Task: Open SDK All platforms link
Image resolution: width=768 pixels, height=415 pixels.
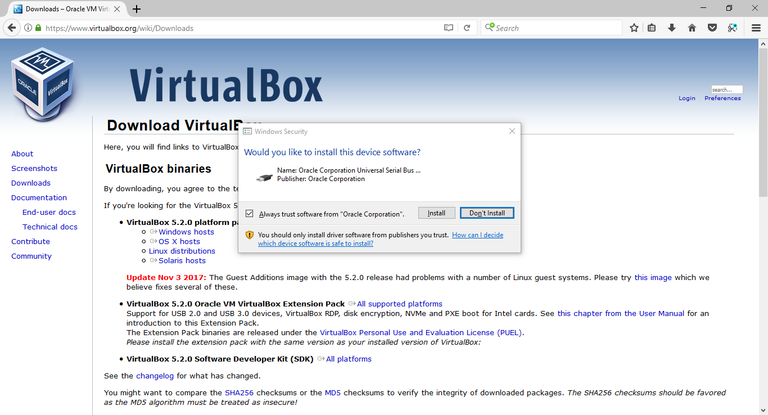Action: pyautogui.click(x=349, y=359)
